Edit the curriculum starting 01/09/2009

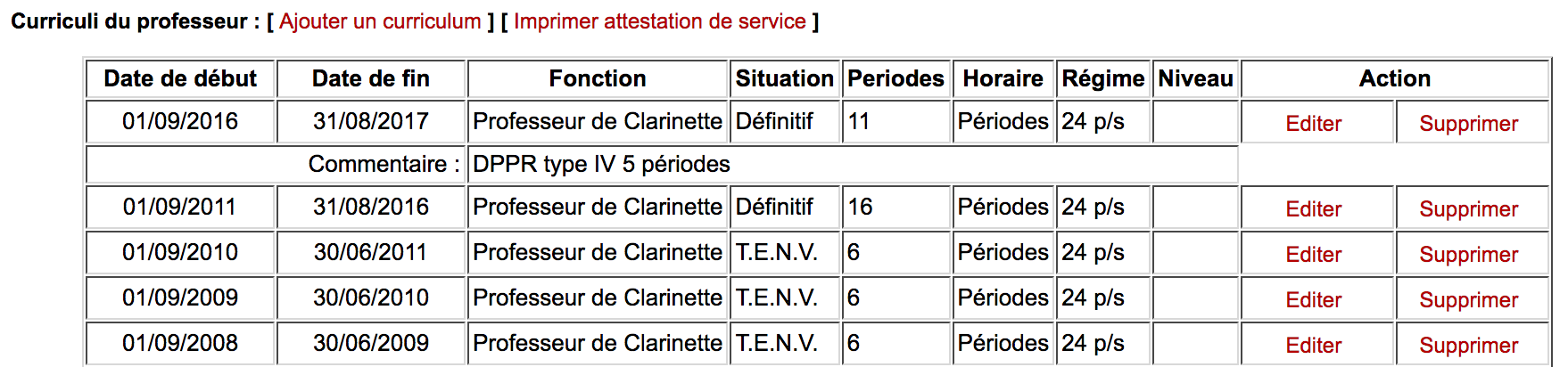pos(1313,300)
